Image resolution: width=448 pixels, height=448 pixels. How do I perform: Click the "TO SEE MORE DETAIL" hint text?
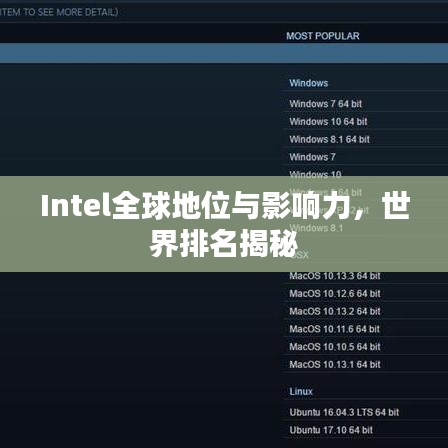(70, 12)
